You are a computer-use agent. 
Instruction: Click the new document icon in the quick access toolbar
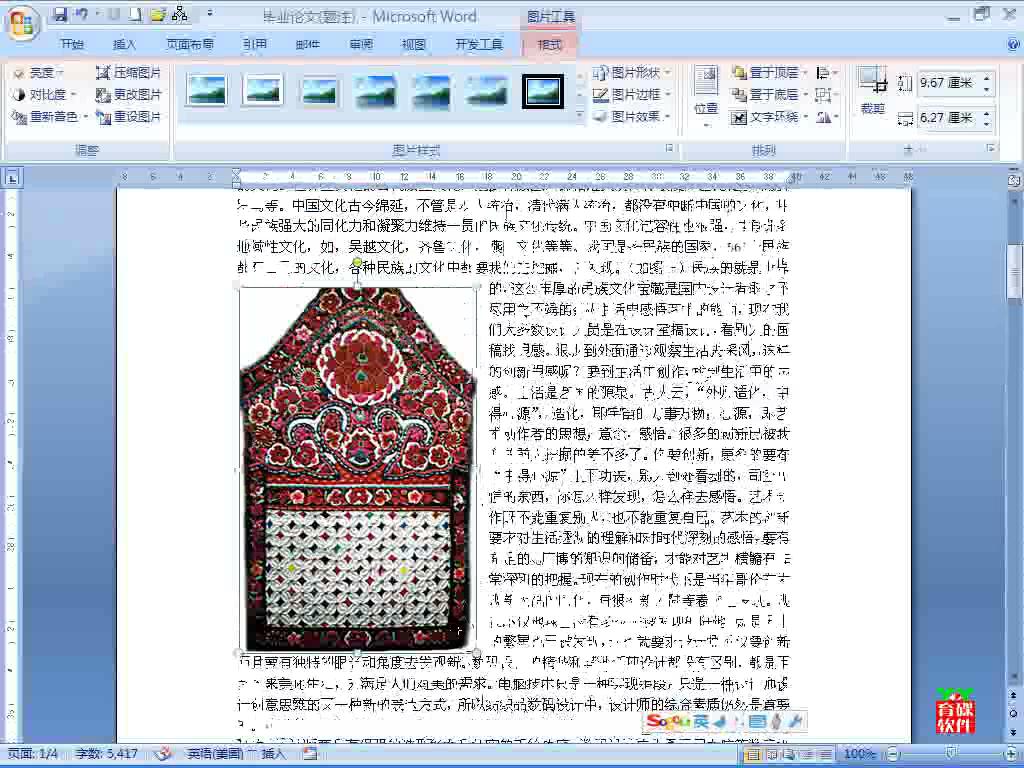(x=135, y=14)
